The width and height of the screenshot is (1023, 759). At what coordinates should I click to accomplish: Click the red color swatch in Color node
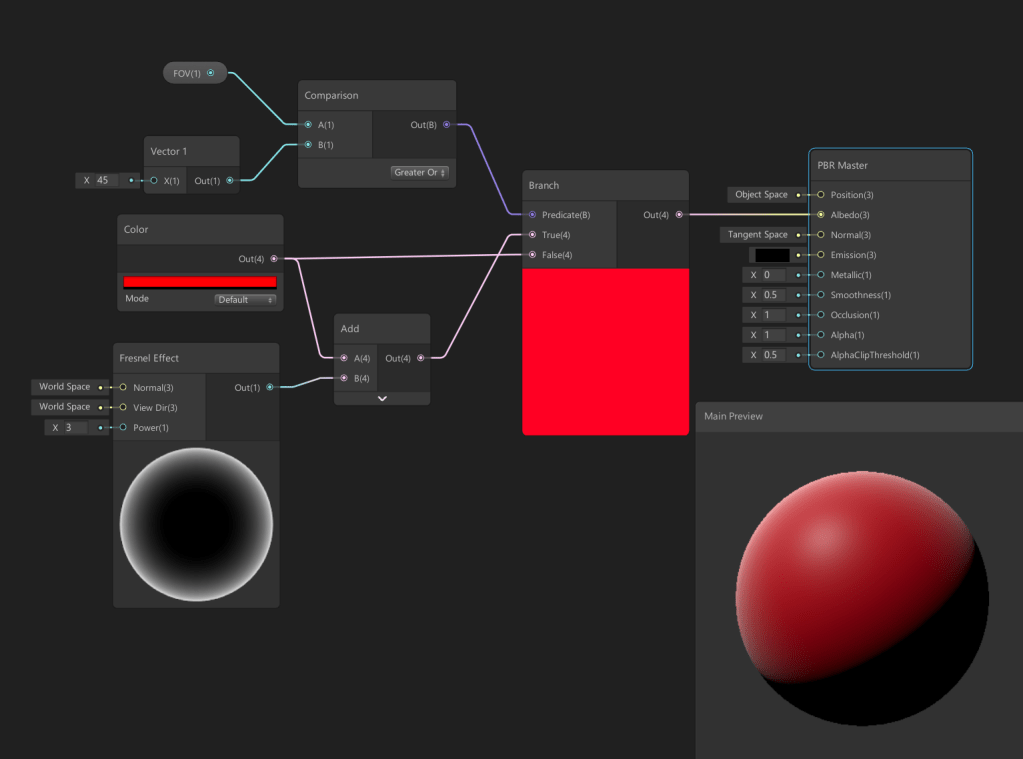coord(199,282)
